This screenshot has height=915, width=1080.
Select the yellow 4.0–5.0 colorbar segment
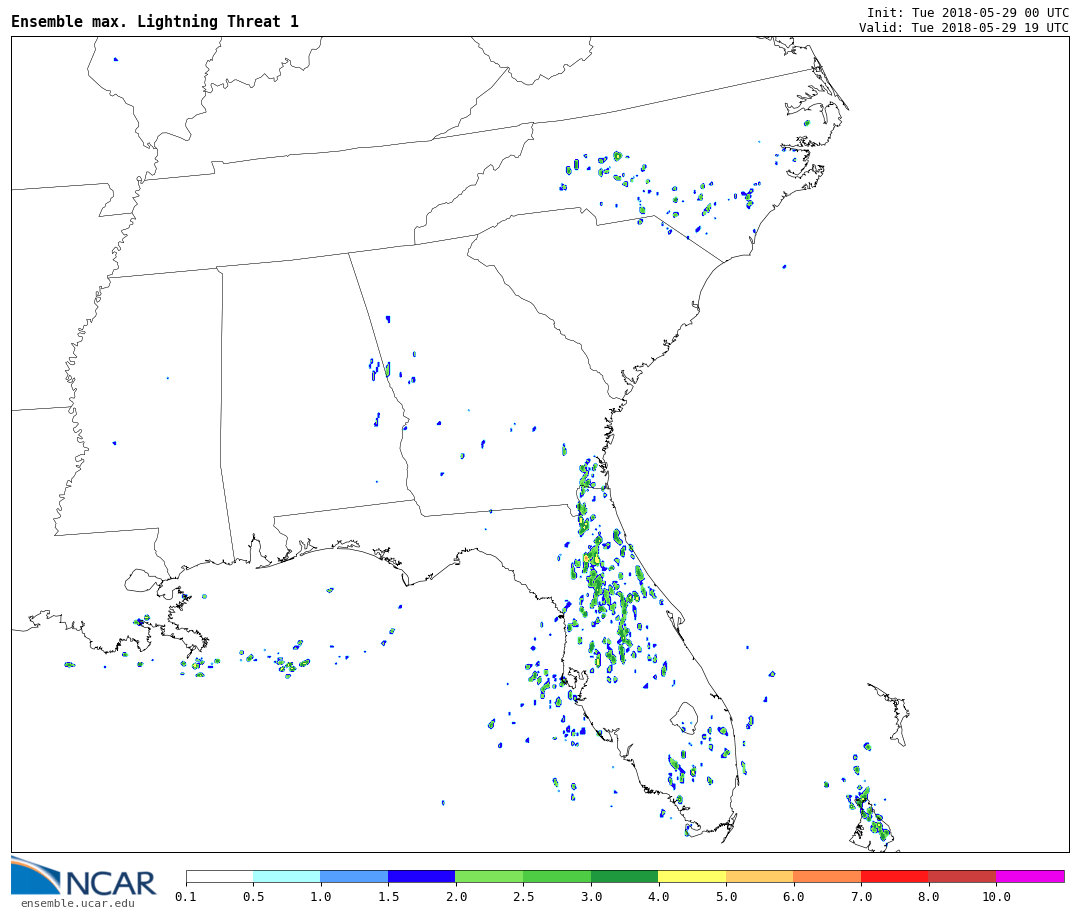[x=692, y=876]
